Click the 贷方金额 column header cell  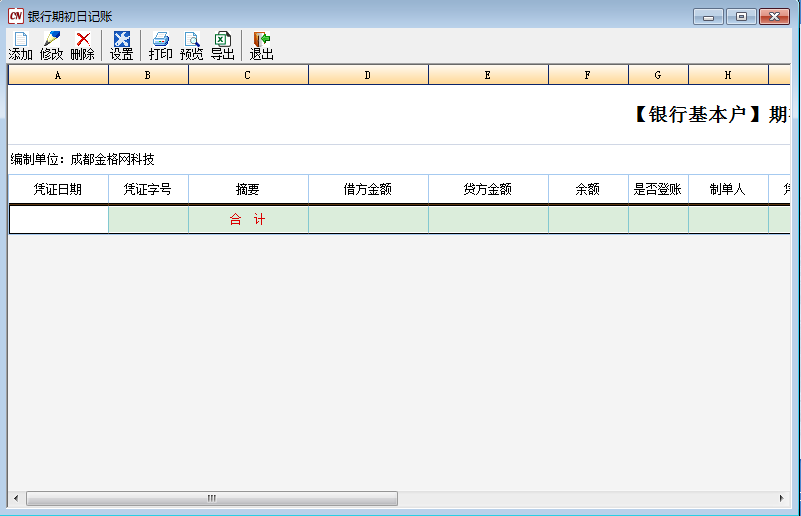(488, 189)
